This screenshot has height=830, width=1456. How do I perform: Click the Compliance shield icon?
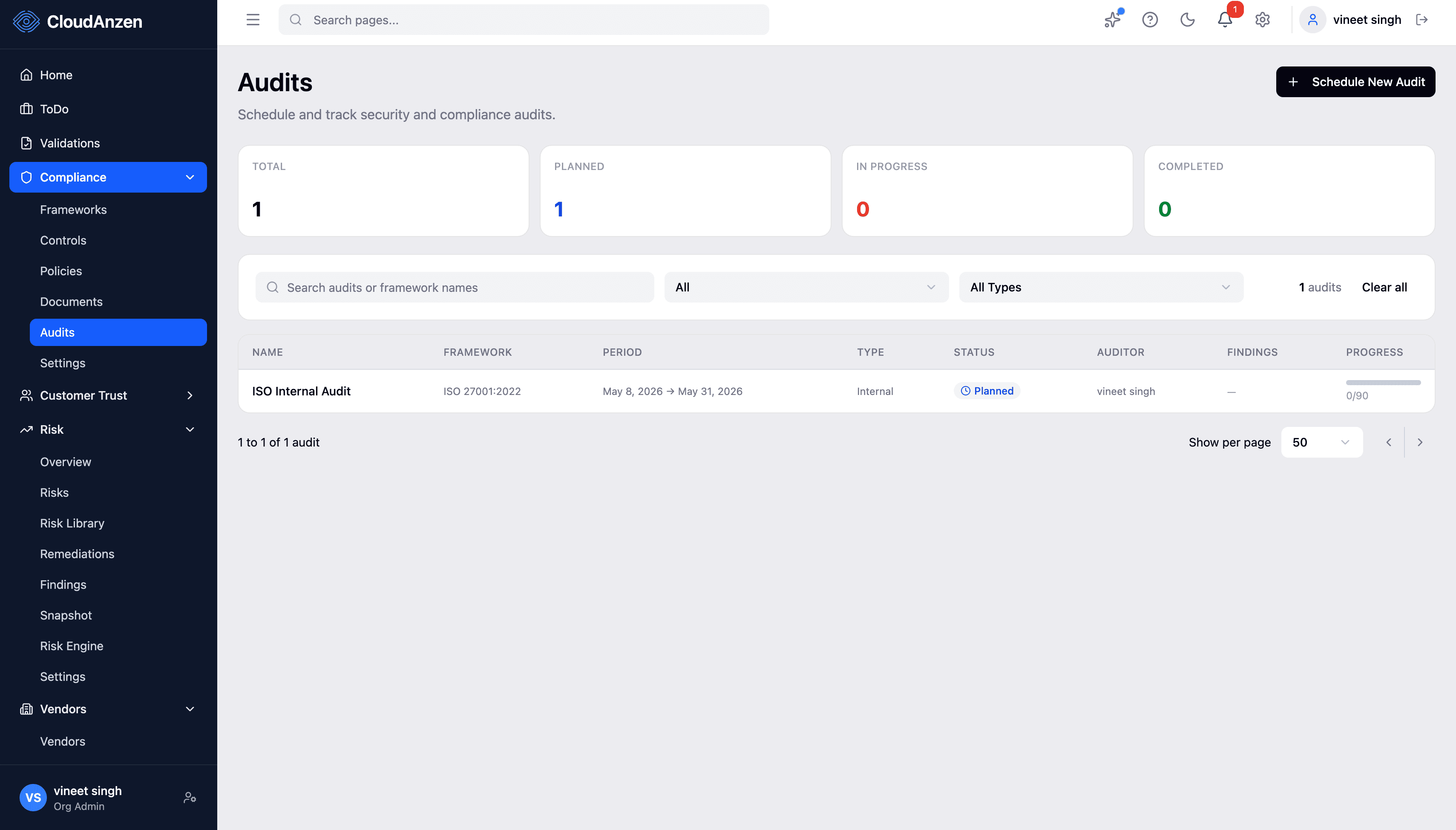[x=26, y=177]
